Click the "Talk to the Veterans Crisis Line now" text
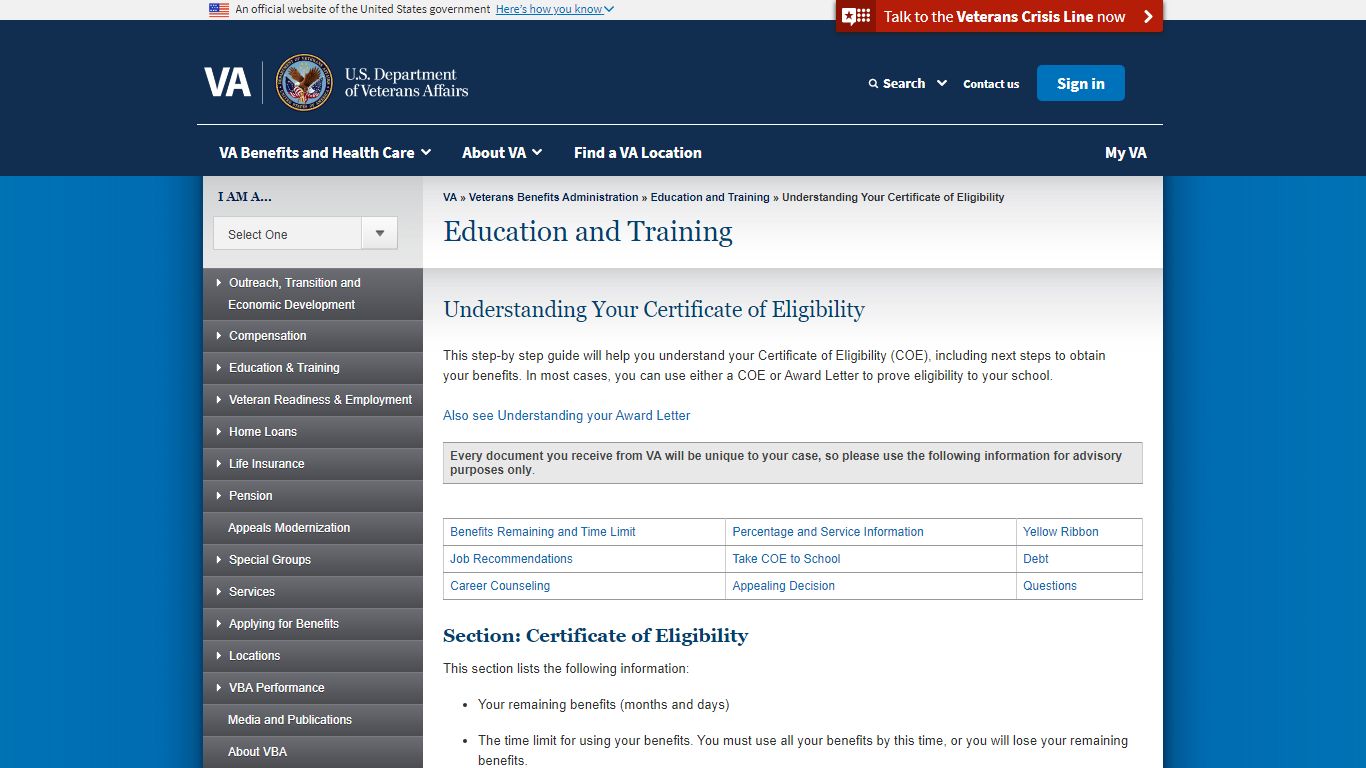The width and height of the screenshot is (1366, 768). (x=1004, y=16)
